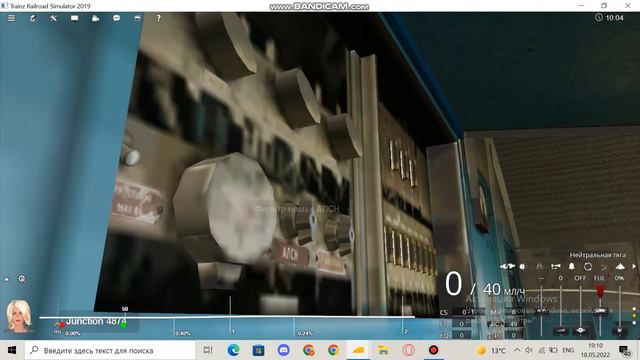This screenshot has width=640, height=360.
Task: Click the large round cab knob
Action: pos(225,208)
